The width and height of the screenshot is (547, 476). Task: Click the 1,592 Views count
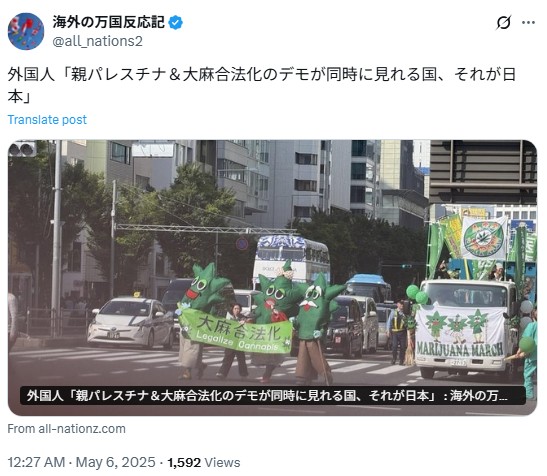pyautogui.click(x=204, y=462)
